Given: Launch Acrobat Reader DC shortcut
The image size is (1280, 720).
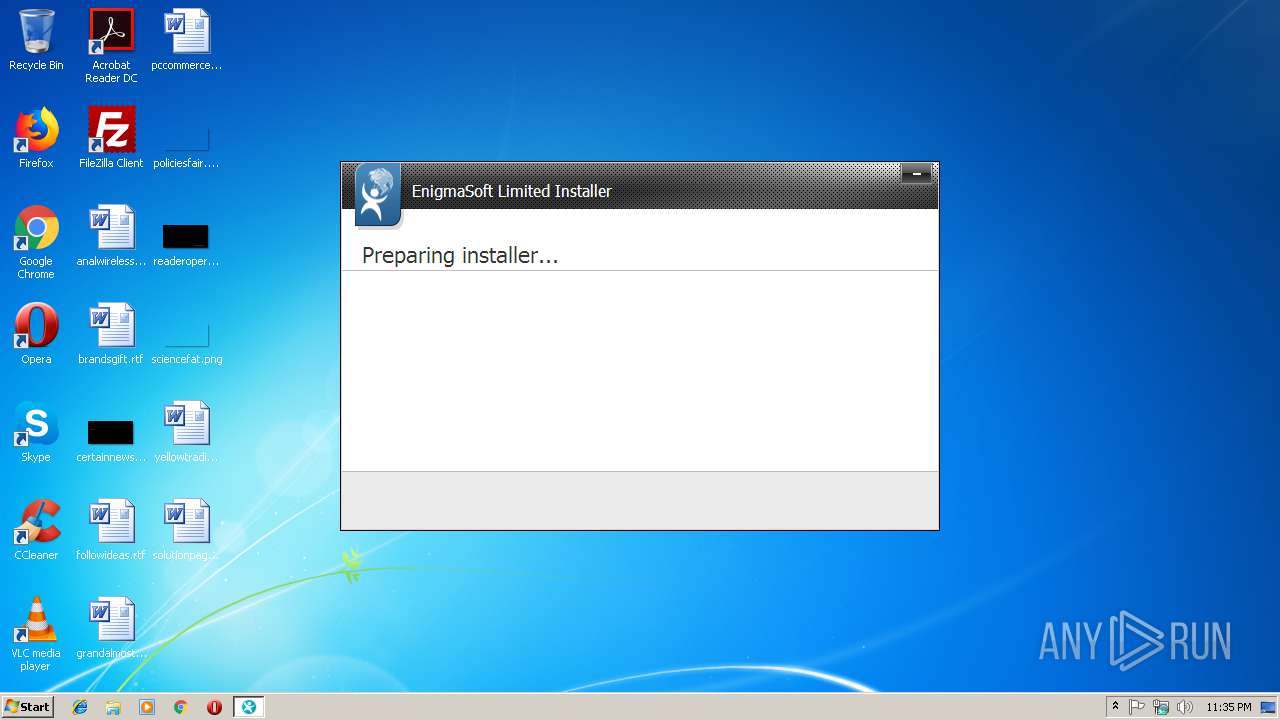Looking at the screenshot, I should [111, 46].
